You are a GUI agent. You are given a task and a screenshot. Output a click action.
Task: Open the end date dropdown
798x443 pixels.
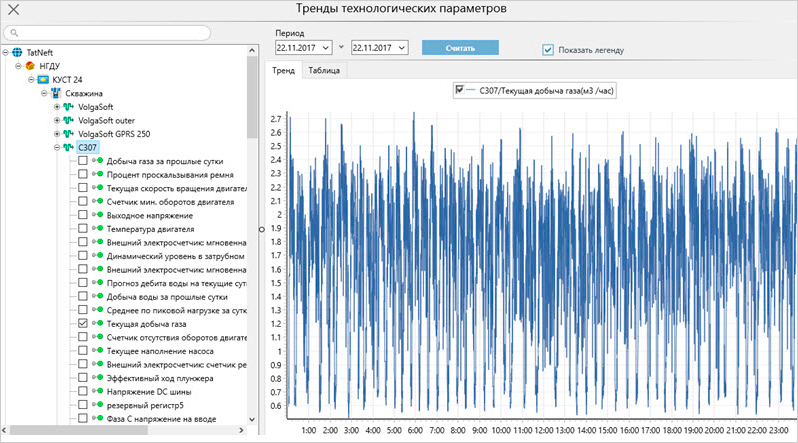[402, 47]
